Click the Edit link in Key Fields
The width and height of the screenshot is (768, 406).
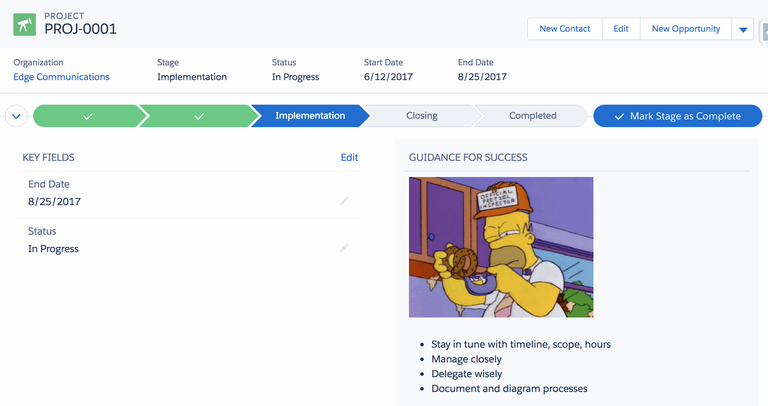(x=349, y=157)
